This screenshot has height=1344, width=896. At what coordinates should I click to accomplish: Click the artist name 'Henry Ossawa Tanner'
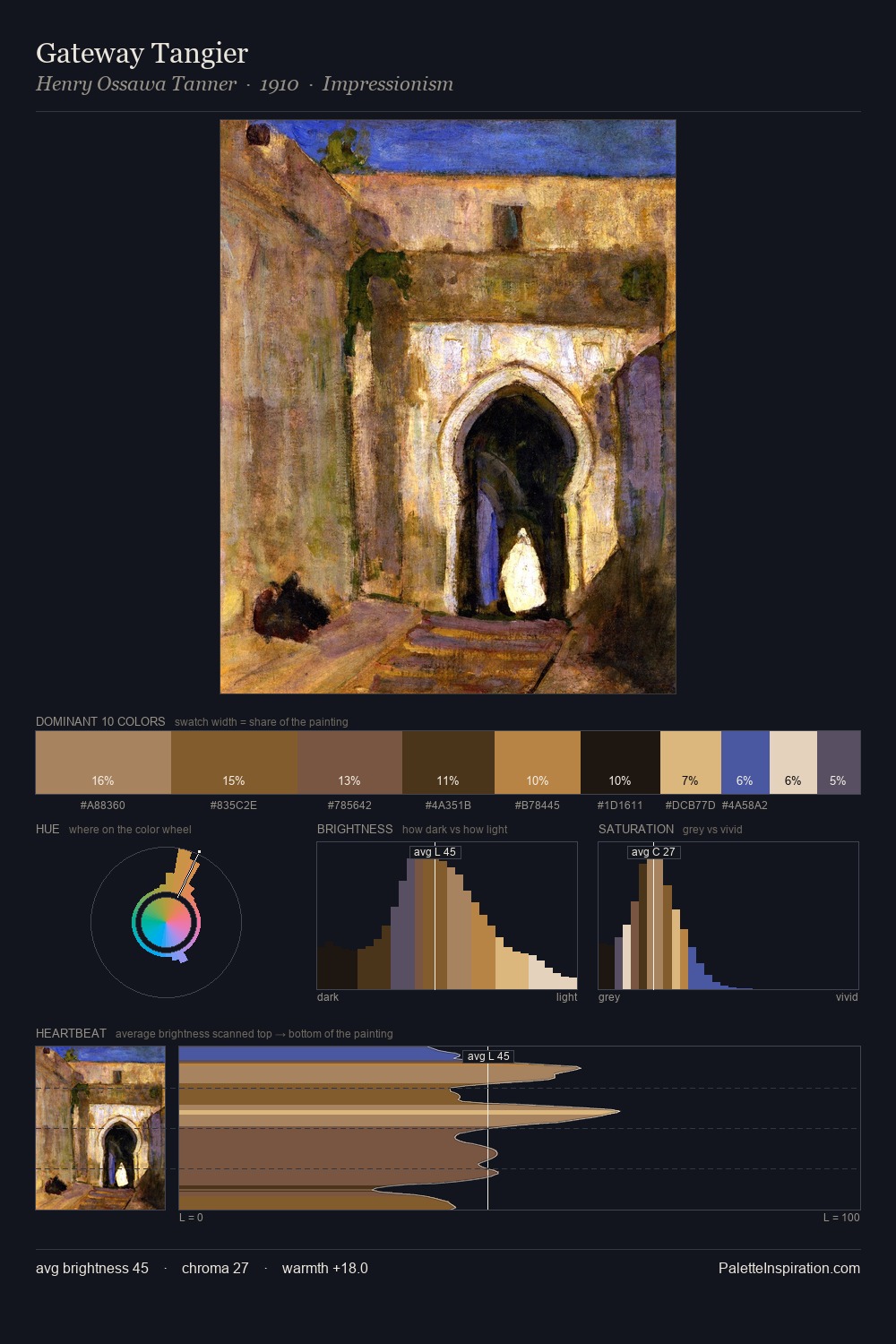click(136, 84)
